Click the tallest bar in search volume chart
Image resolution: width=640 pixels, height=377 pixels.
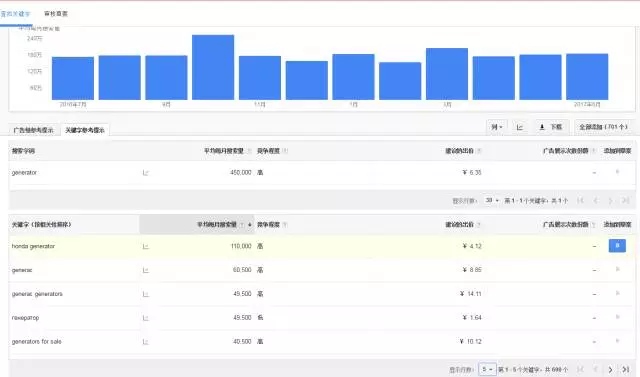(213, 67)
